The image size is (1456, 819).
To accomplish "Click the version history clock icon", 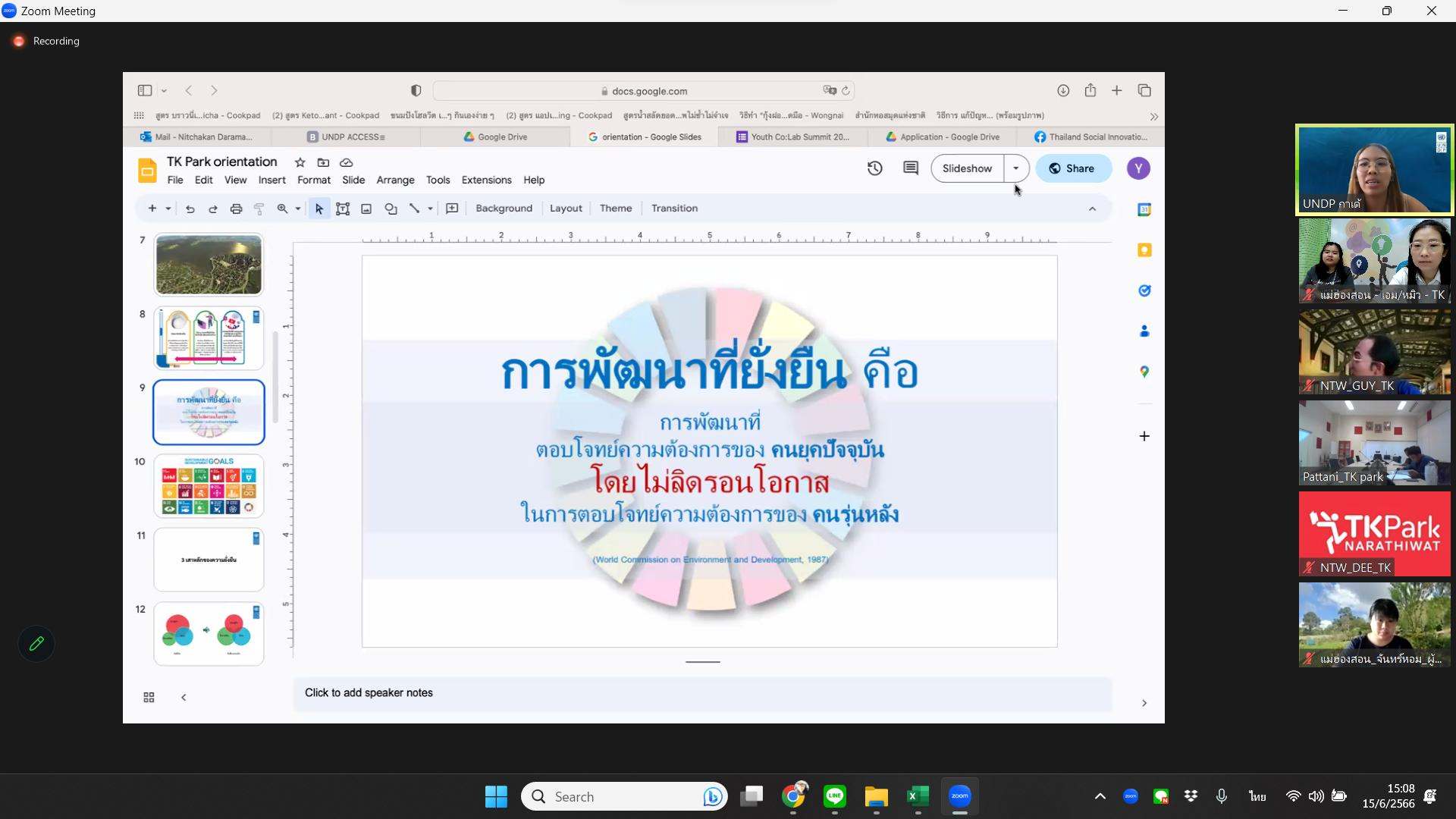I will click(x=874, y=168).
